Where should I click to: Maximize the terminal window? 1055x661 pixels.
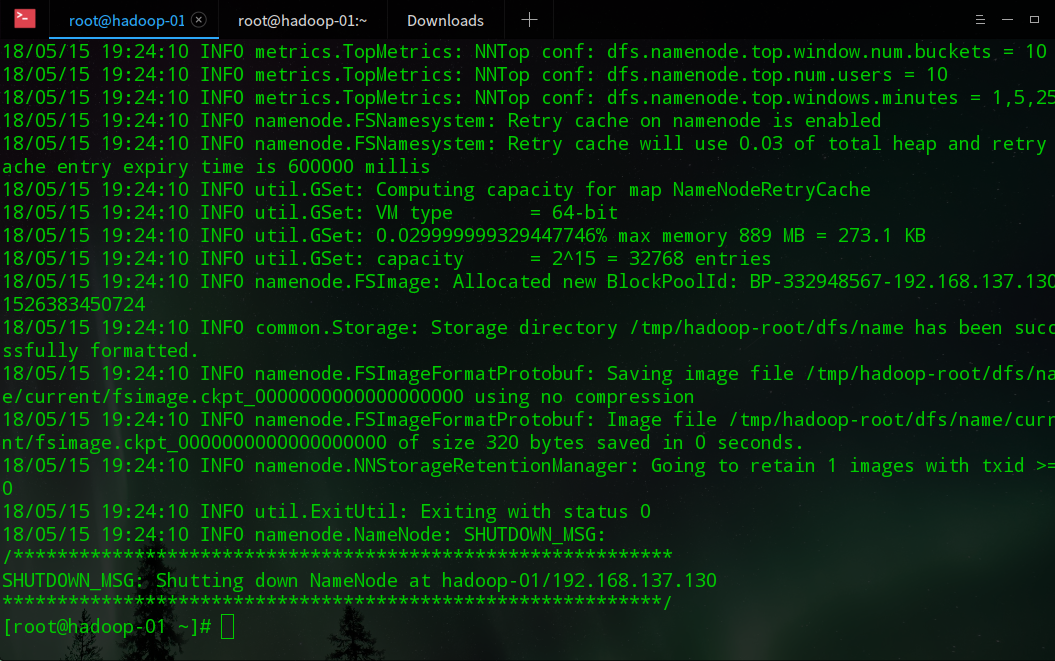coord(1034,20)
